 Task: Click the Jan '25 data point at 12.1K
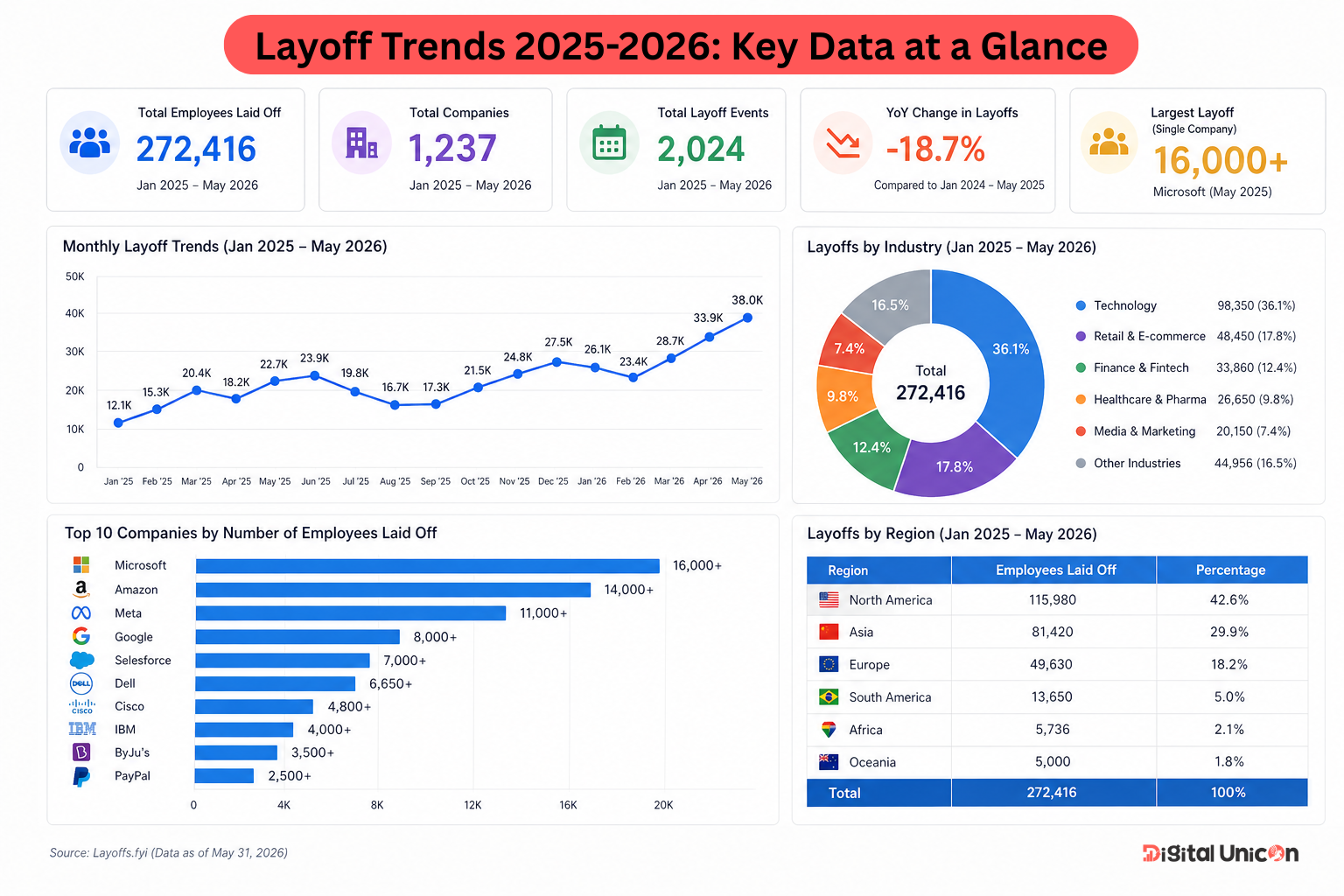click(x=119, y=423)
